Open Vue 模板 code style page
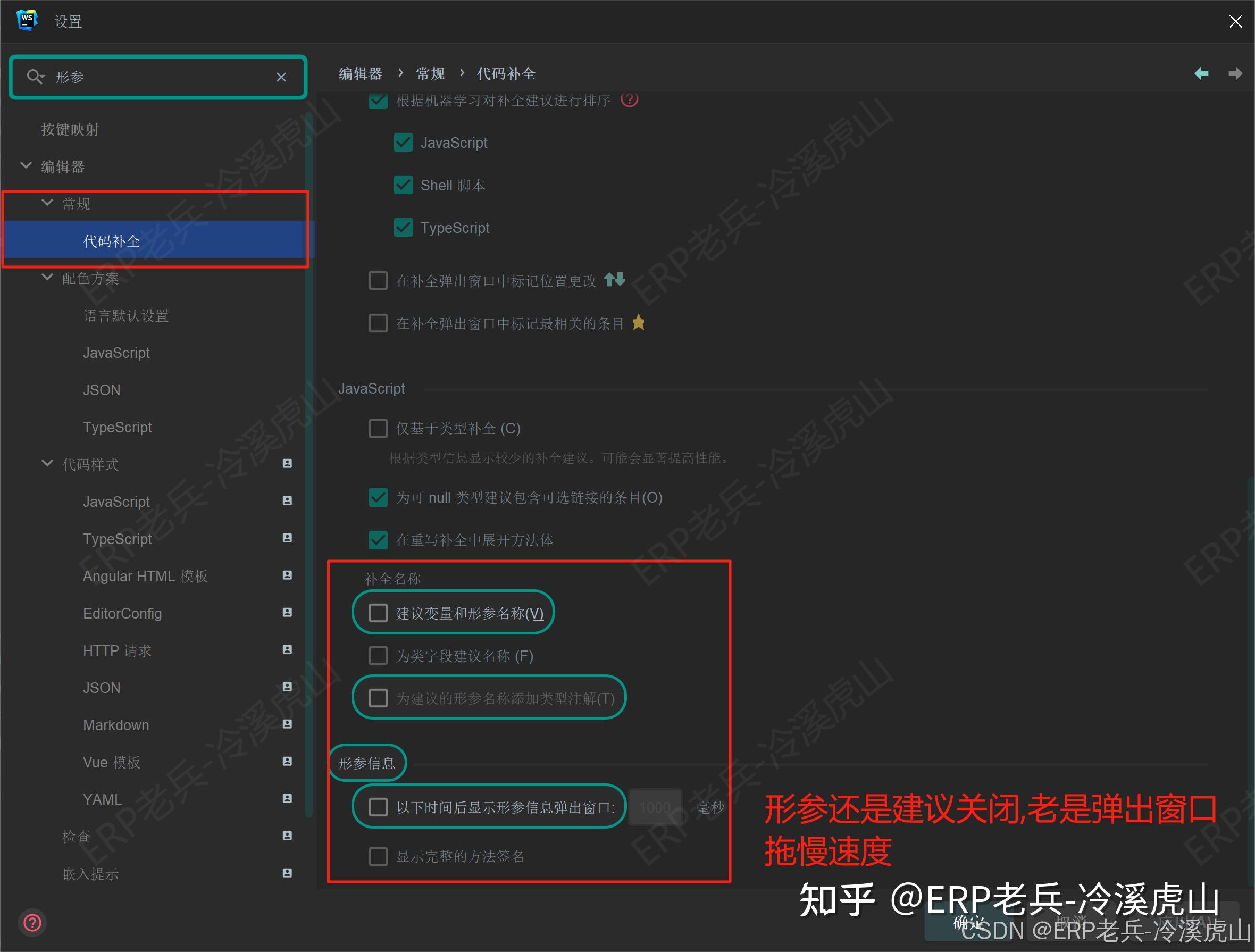 111,762
